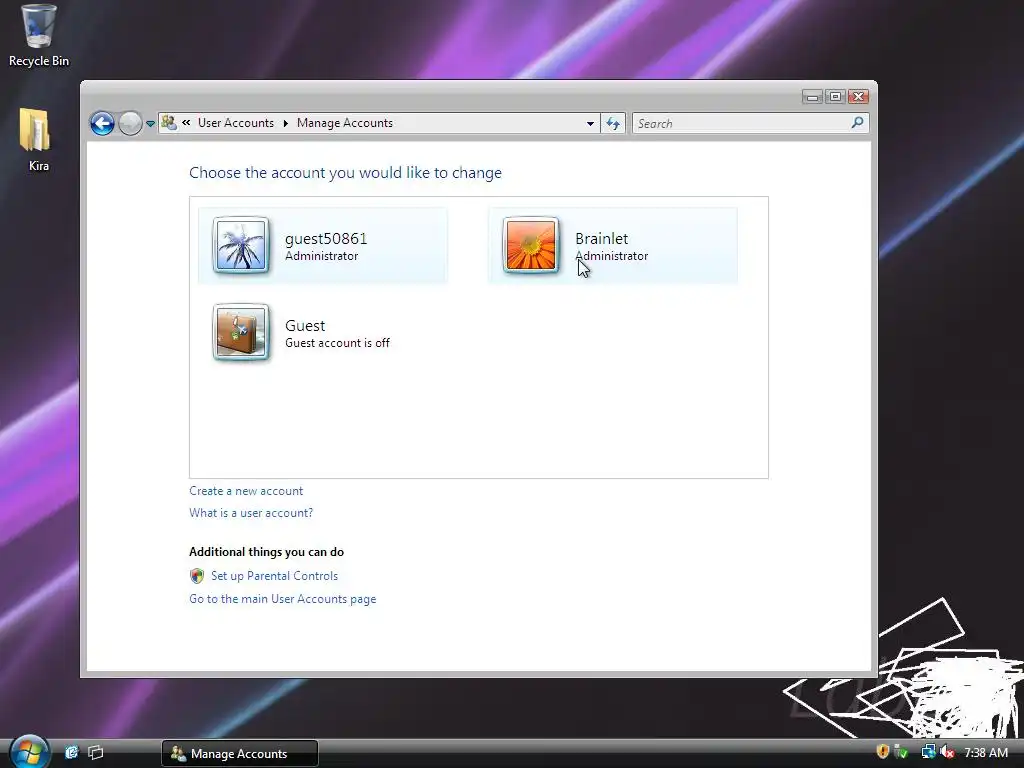Open the Windows Start orb
Viewport: 1024px width, 768px height.
[29, 752]
